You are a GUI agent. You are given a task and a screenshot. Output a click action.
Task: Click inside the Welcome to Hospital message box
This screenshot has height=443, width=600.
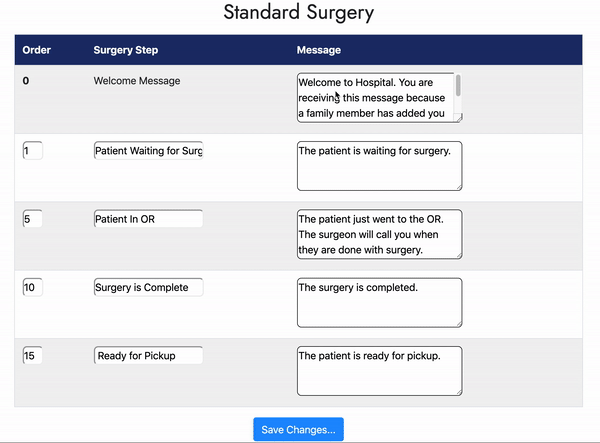375,97
